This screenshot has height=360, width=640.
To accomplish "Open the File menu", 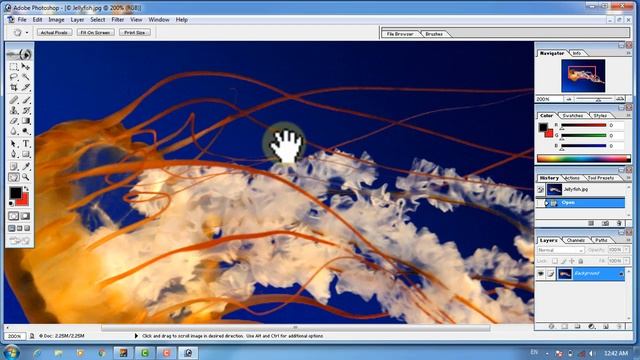I will [22, 20].
